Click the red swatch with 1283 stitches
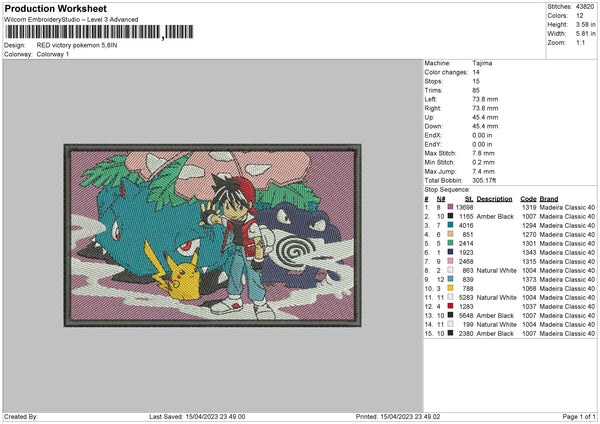 (450, 306)
